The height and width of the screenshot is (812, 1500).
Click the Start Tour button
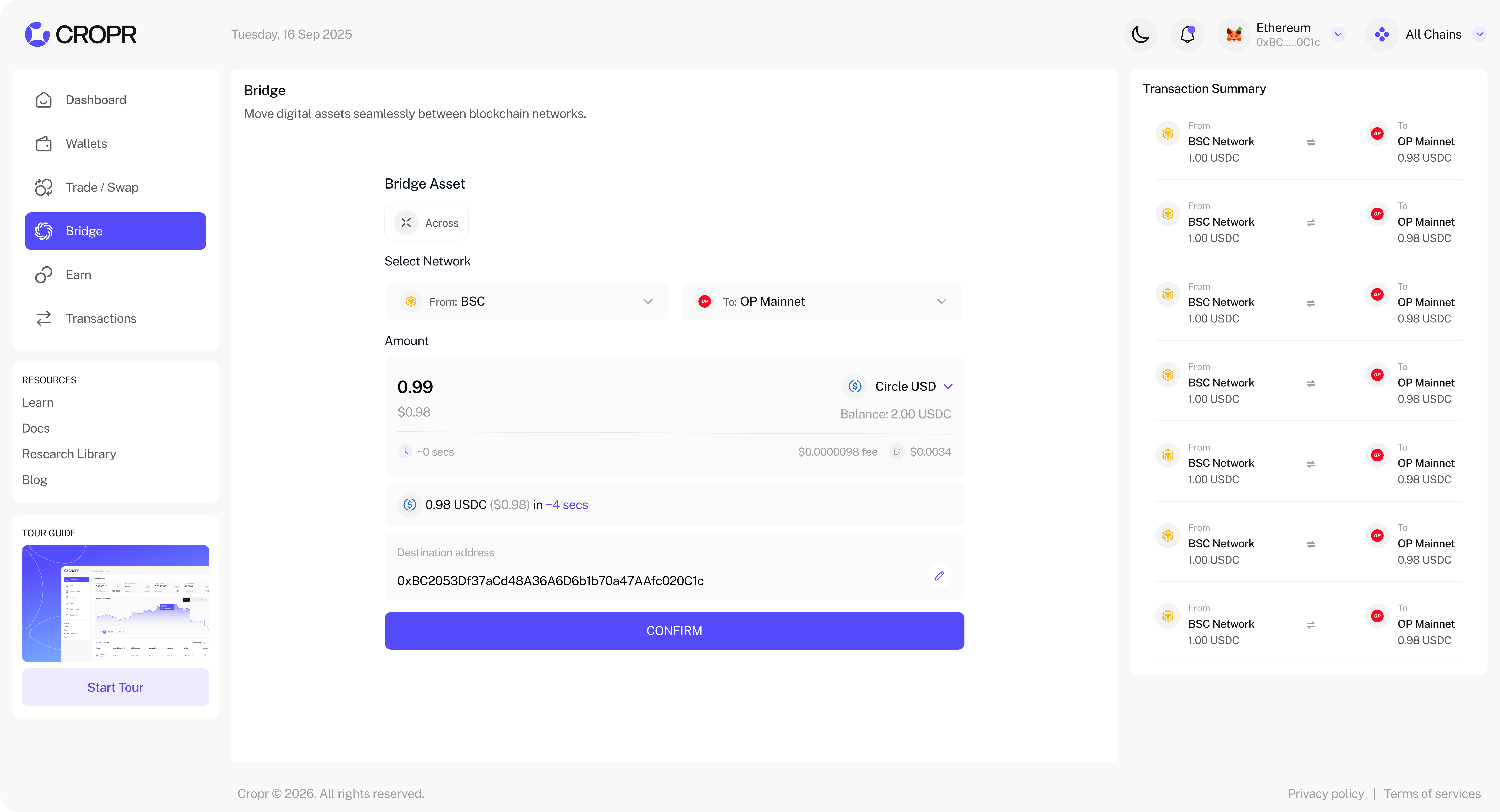(x=115, y=687)
